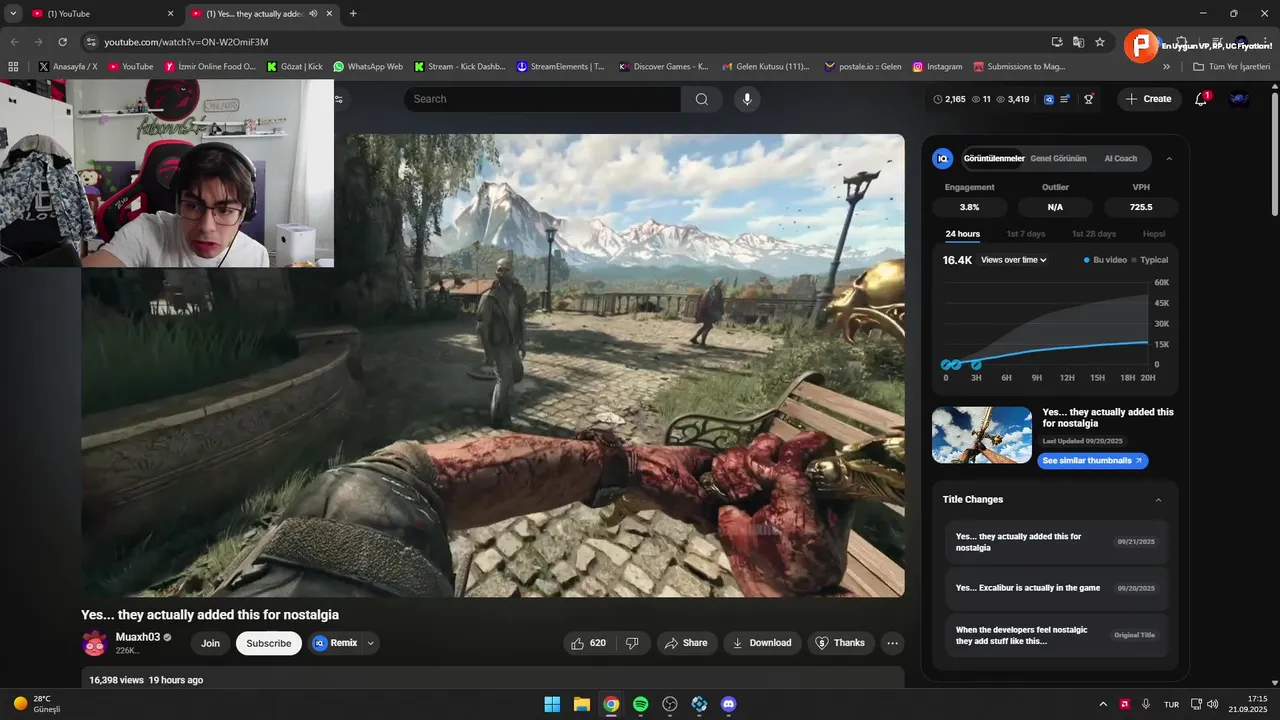The image size is (1280, 720).
Task: Click the Thanks button
Action: tap(841, 643)
